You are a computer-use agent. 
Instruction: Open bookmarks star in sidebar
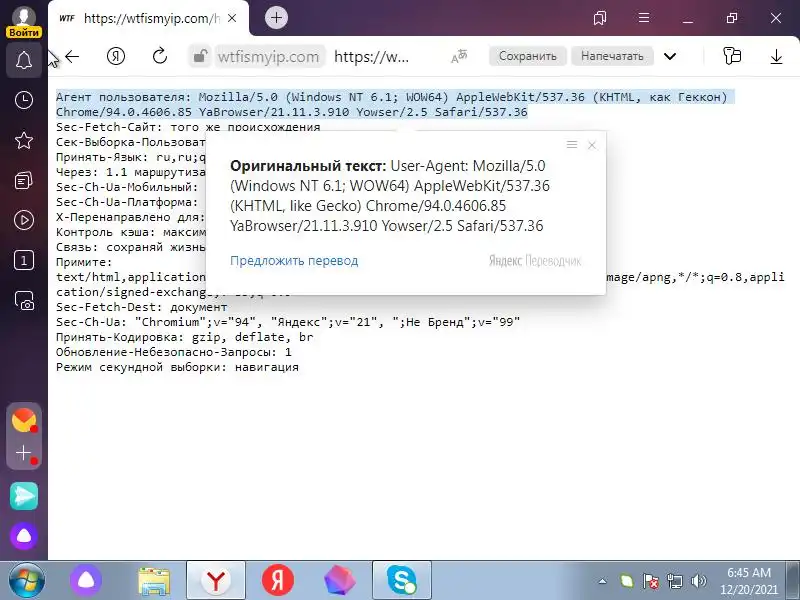(24, 140)
